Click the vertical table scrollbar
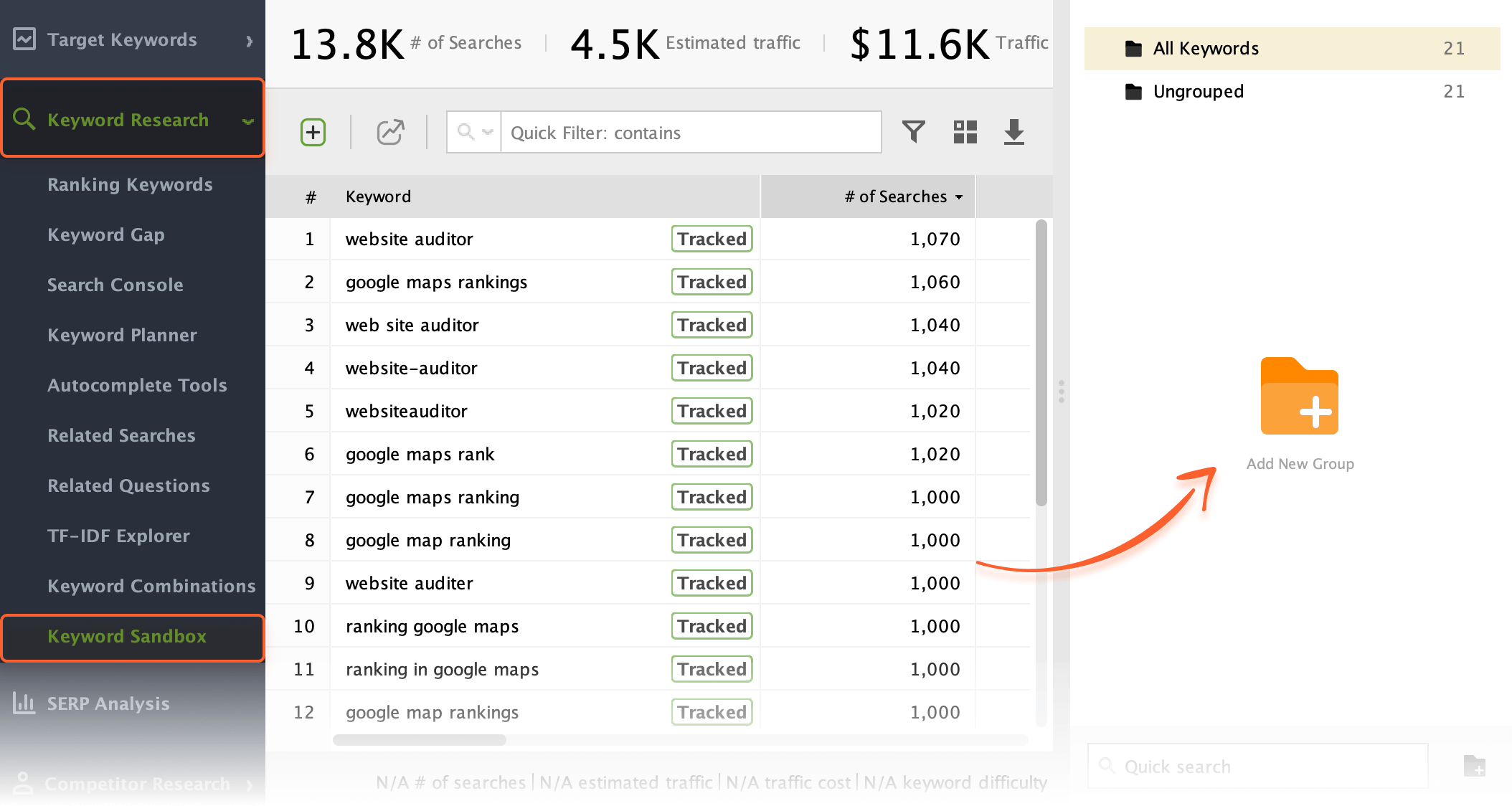Viewport: 1512px width, 806px height. 1041,363
